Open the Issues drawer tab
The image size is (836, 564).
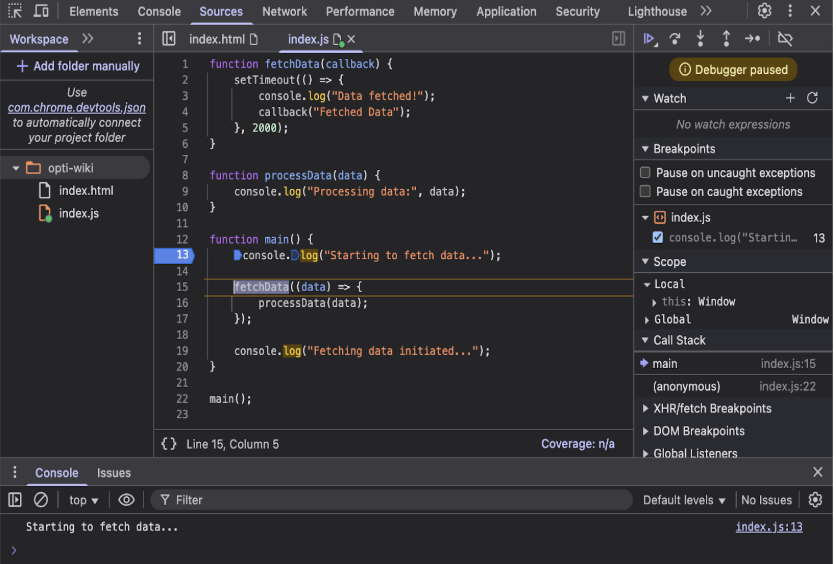click(114, 473)
